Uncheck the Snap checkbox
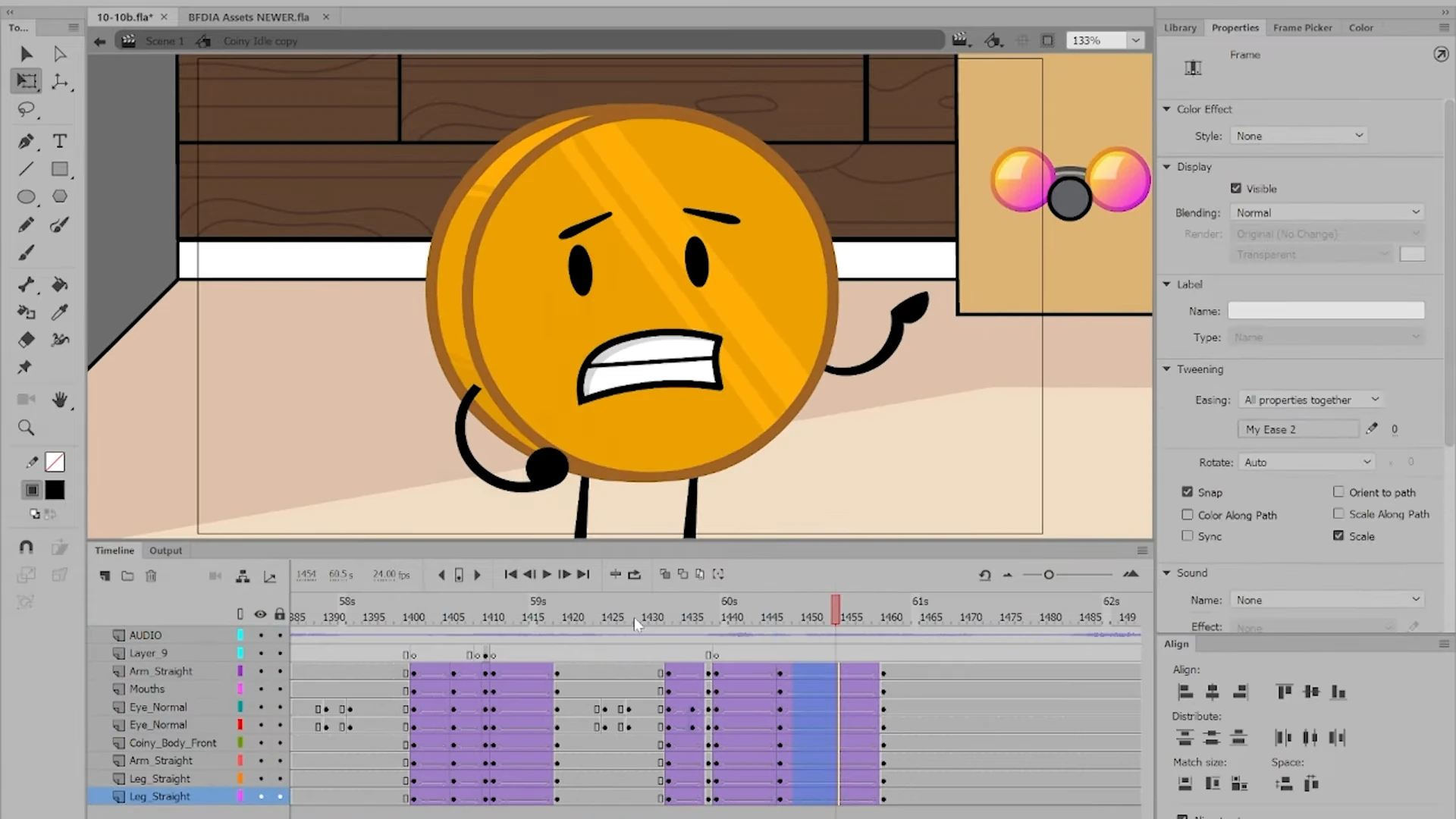This screenshot has height=819, width=1456. (1188, 492)
